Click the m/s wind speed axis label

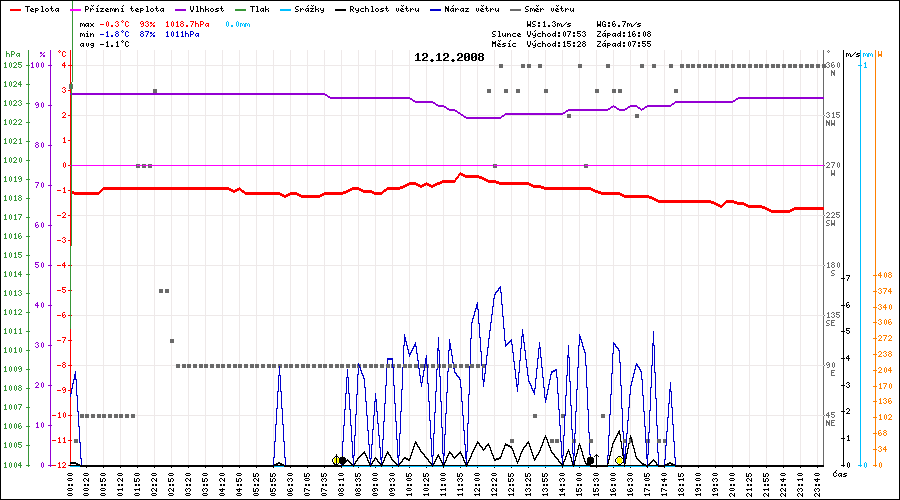(852, 54)
